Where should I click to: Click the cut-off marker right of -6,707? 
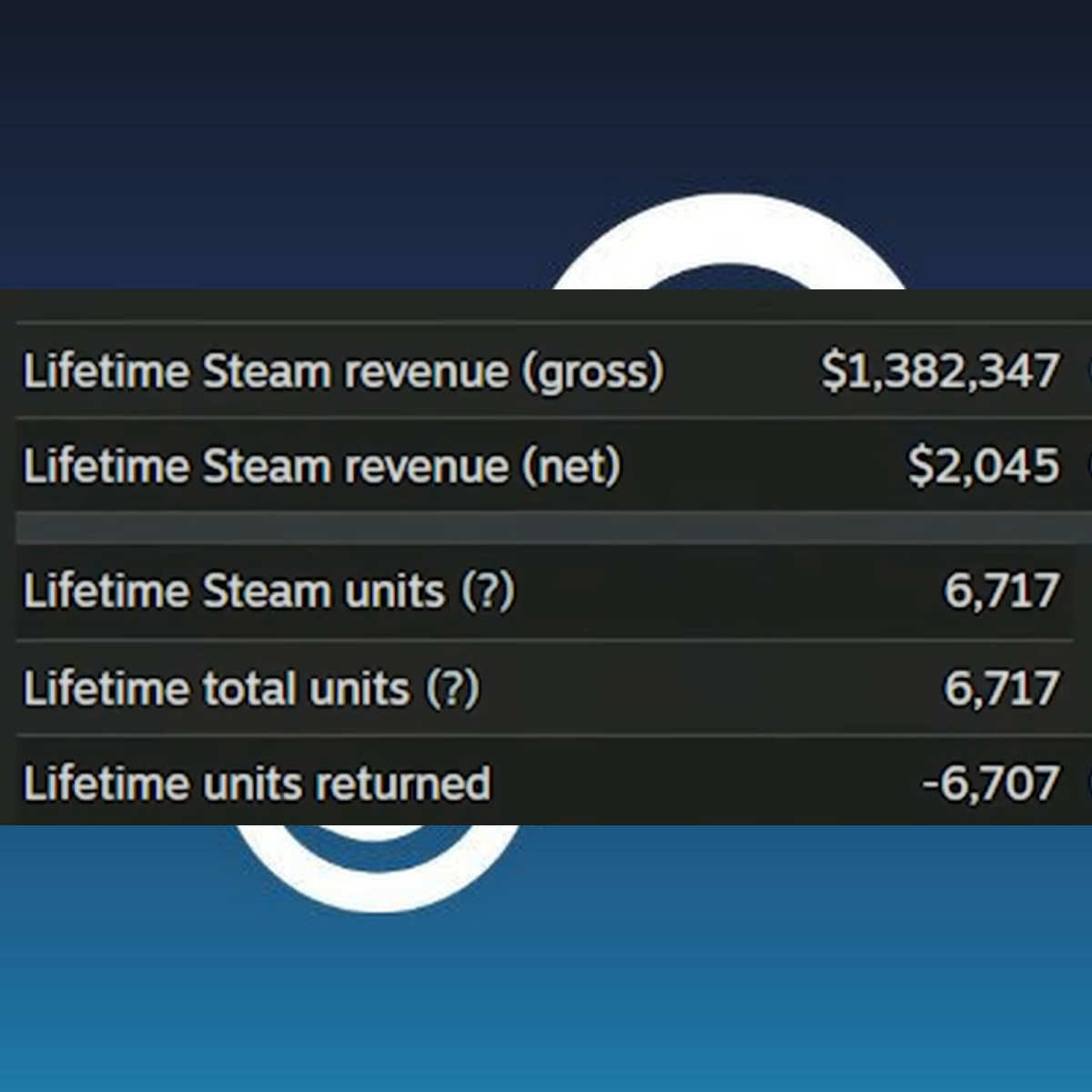1087,784
